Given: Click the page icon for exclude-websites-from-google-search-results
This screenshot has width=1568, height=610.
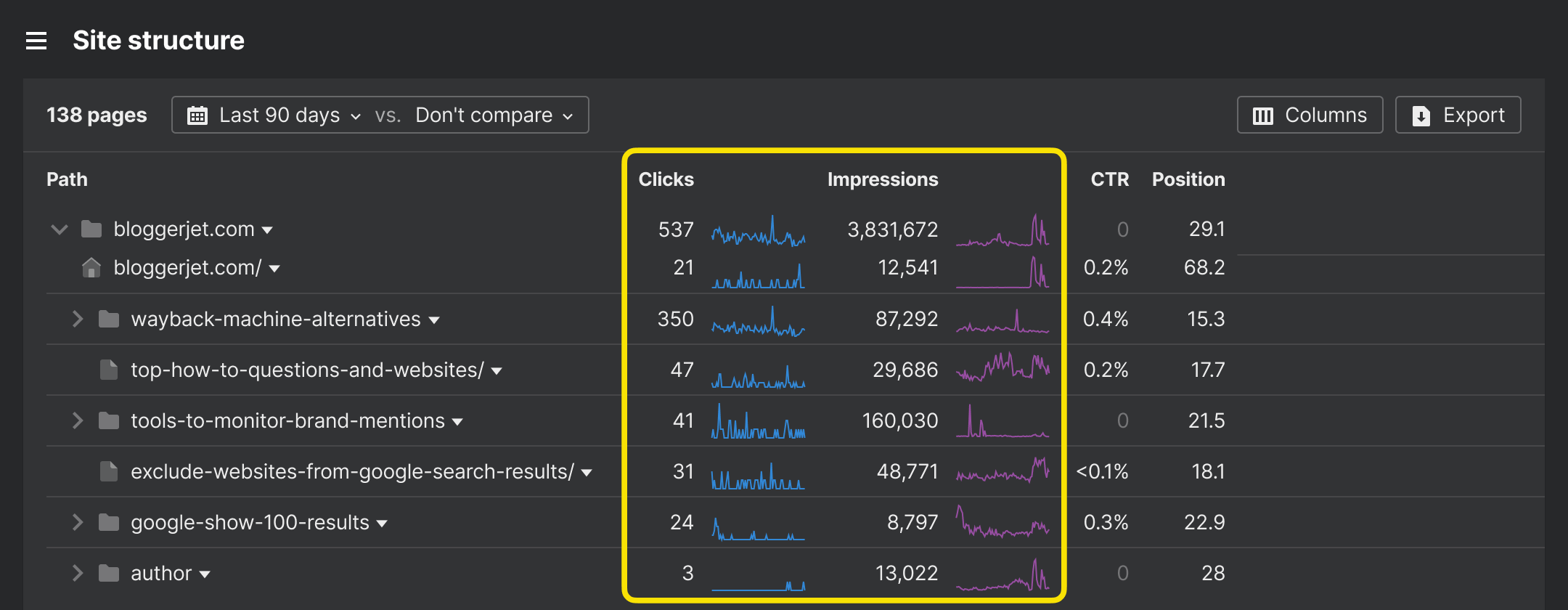Looking at the screenshot, I should 109,471.
